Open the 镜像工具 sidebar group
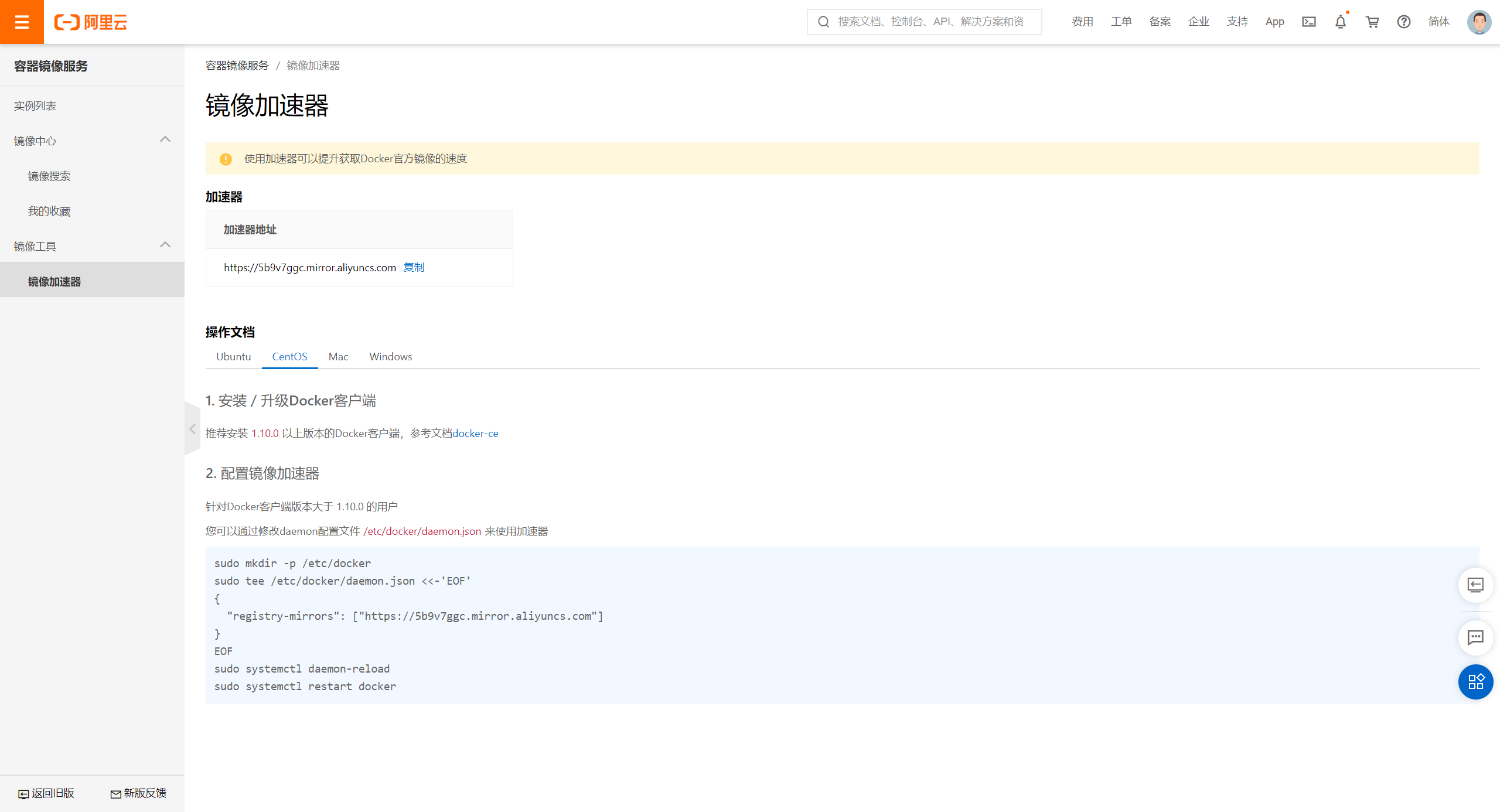 [92, 246]
